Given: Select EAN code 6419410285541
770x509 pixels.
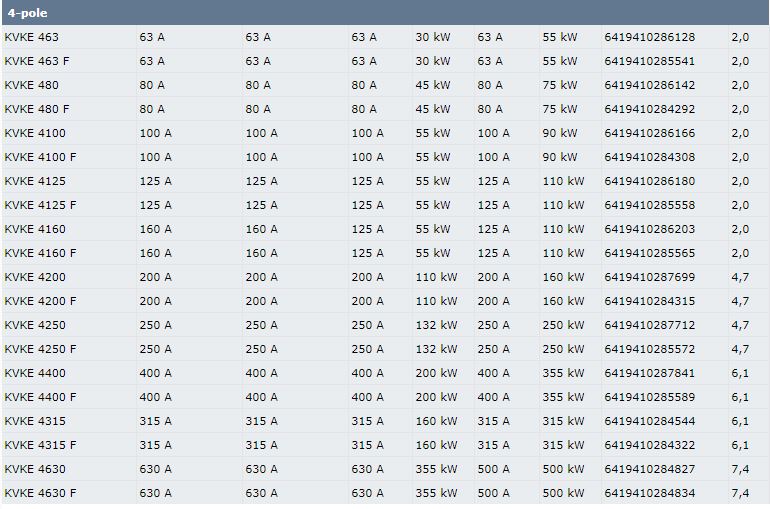Looking at the screenshot, I should [x=650, y=61].
